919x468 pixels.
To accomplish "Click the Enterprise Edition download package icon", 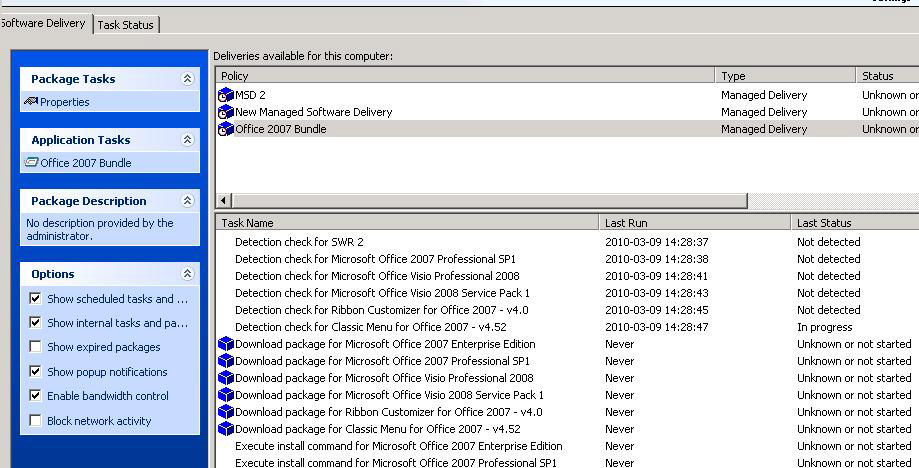I will 225,344.
